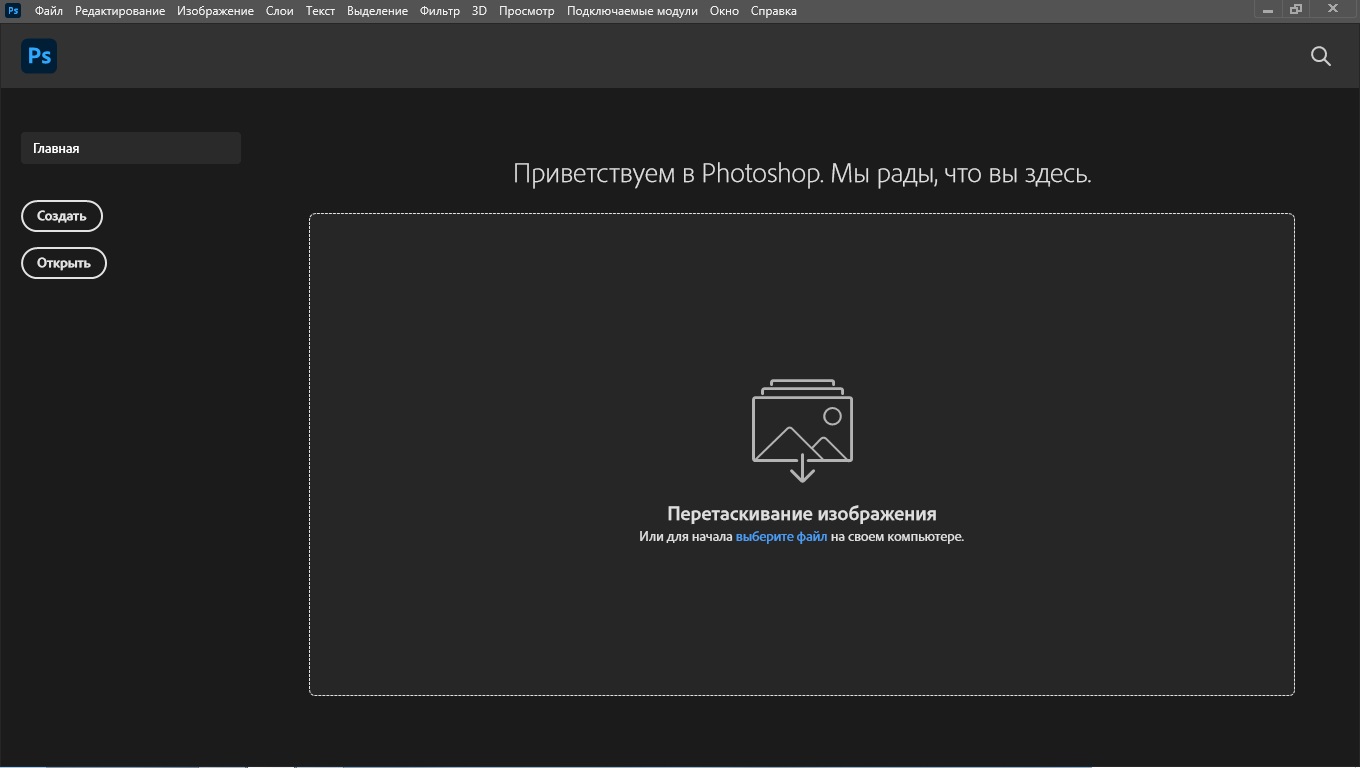
Task: Open the Редактирование menu
Action: click(120, 11)
